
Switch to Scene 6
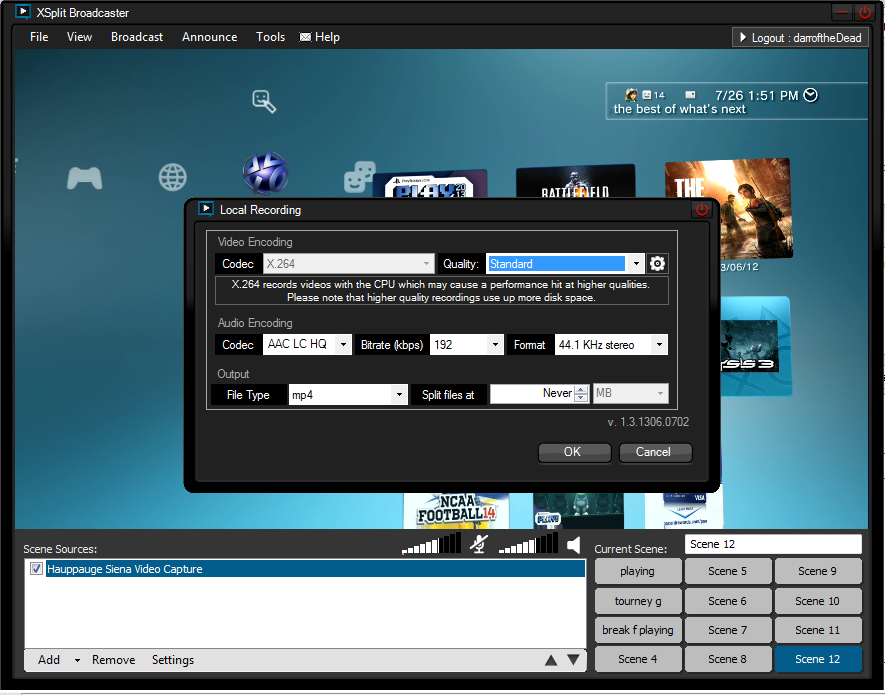[x=728, y=601]
